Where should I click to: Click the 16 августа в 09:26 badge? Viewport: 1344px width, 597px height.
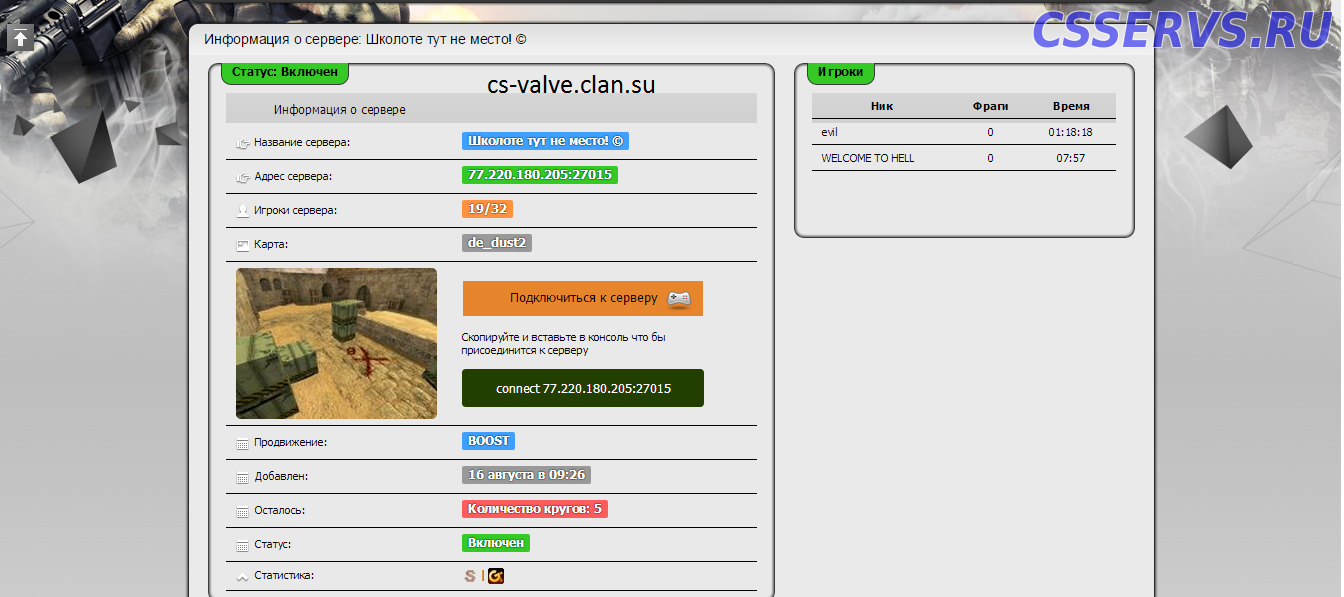click(526, 475)
